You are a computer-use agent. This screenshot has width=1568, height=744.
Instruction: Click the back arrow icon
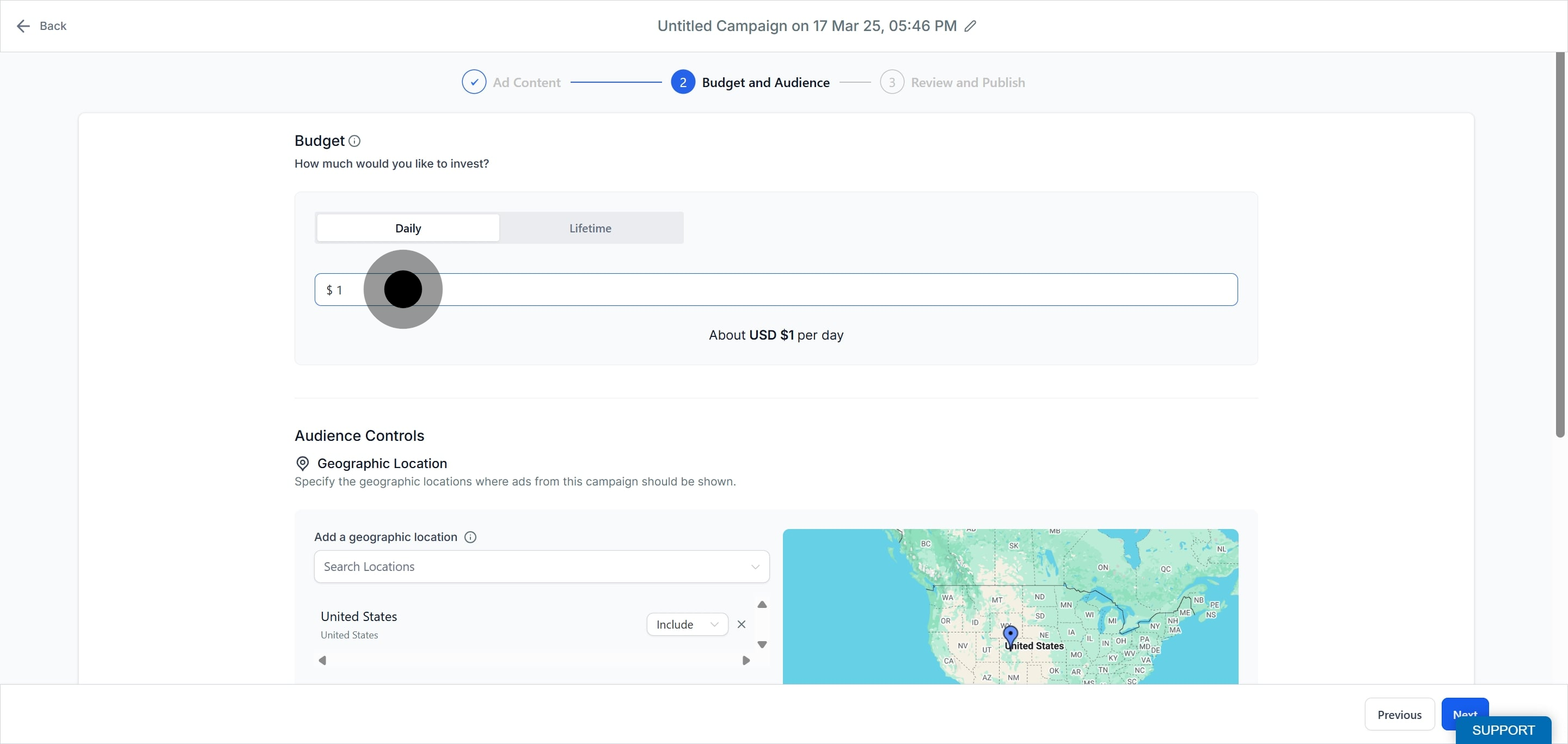[23, 26]
